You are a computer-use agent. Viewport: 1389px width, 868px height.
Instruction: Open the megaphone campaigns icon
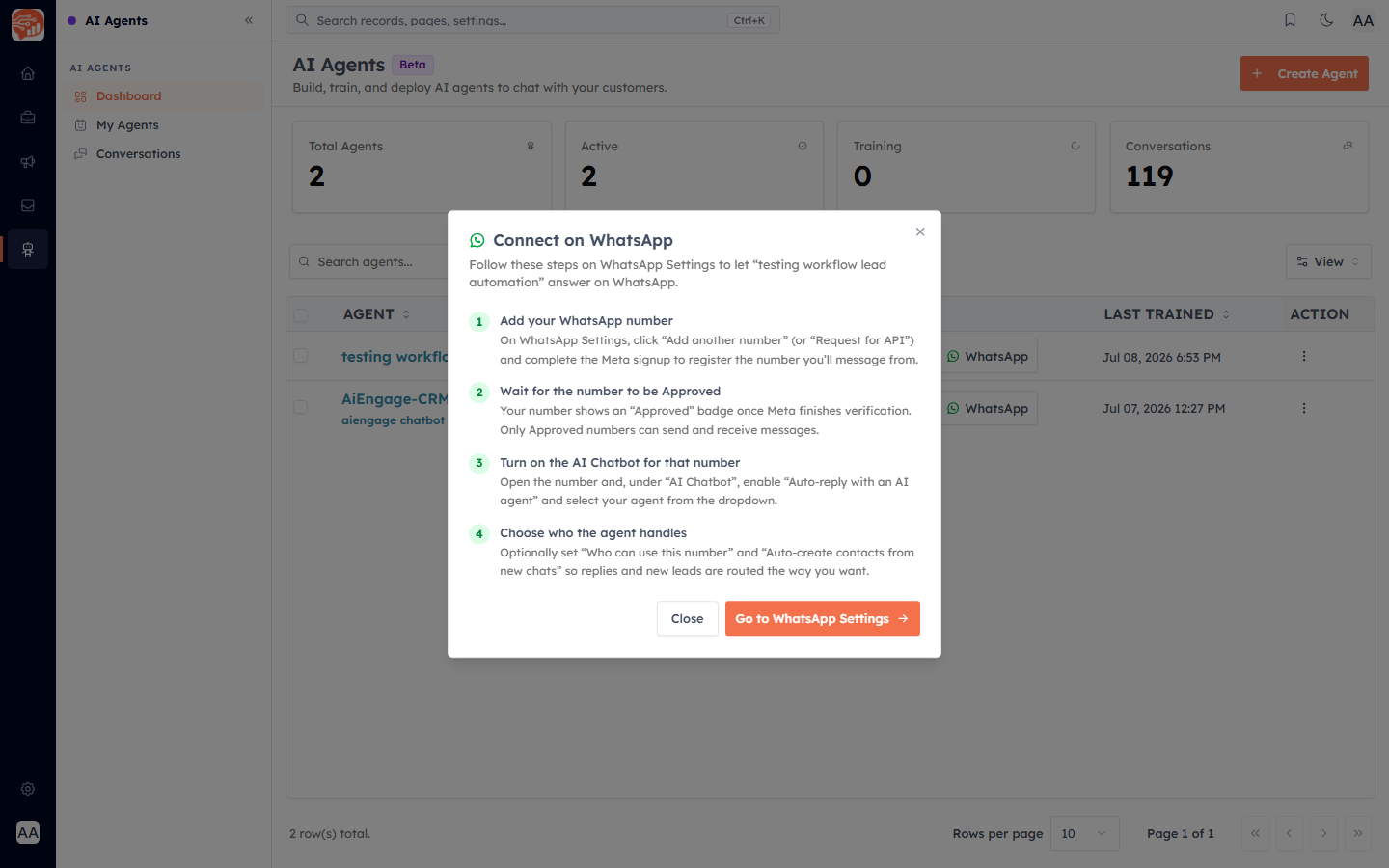pos(28,162)
